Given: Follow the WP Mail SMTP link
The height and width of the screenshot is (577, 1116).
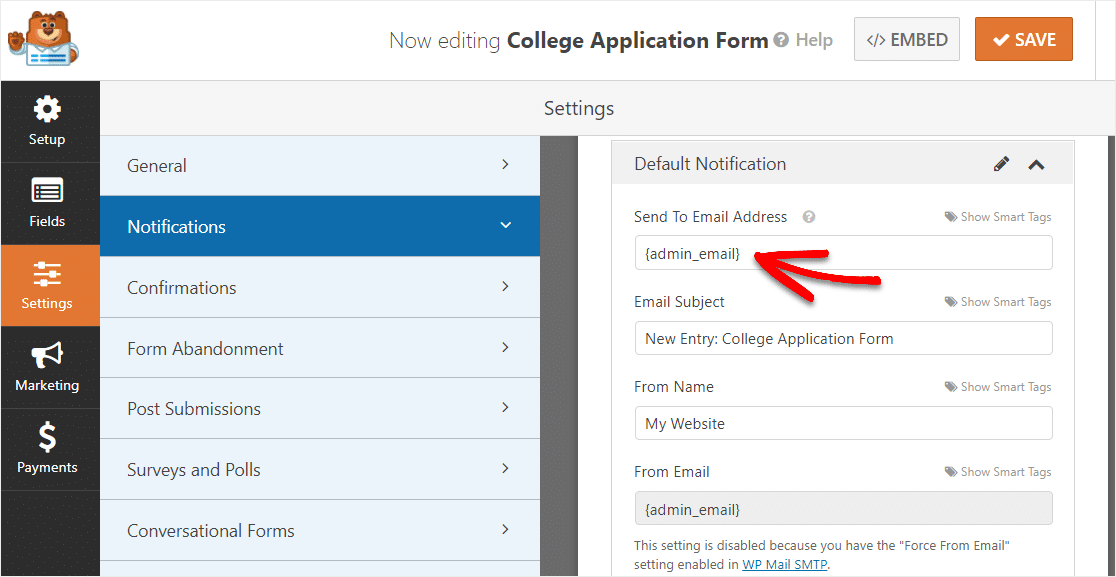Looking at the screenshot, I should coord(785,565).
